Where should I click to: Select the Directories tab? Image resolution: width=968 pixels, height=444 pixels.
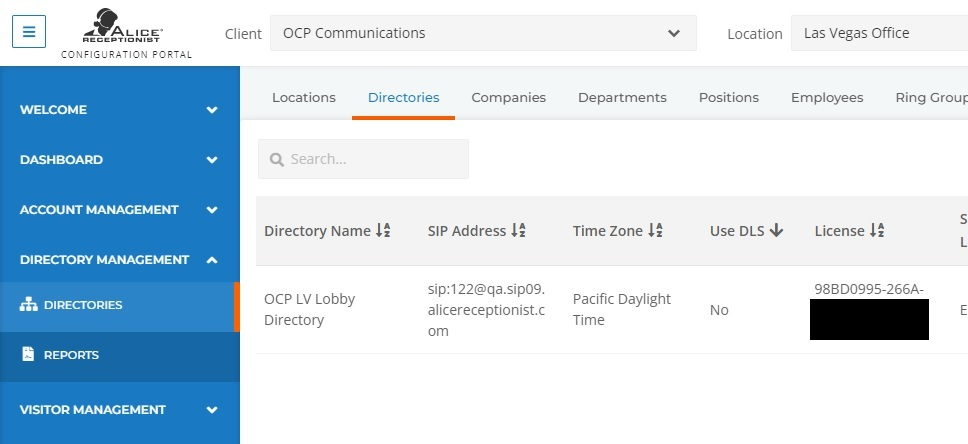click(x=404, y=98)
